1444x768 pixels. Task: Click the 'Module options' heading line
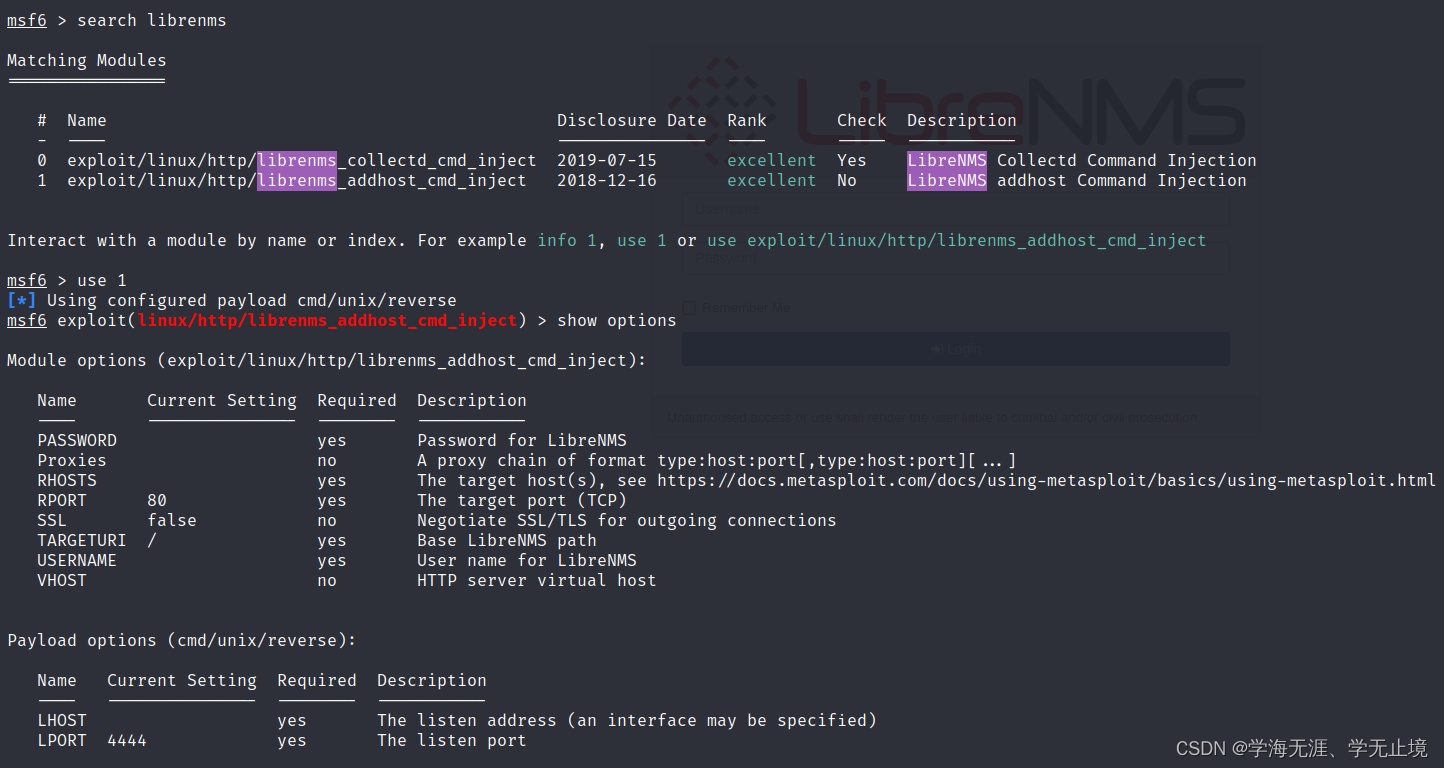pyautogui.click(x=327, y=361)
